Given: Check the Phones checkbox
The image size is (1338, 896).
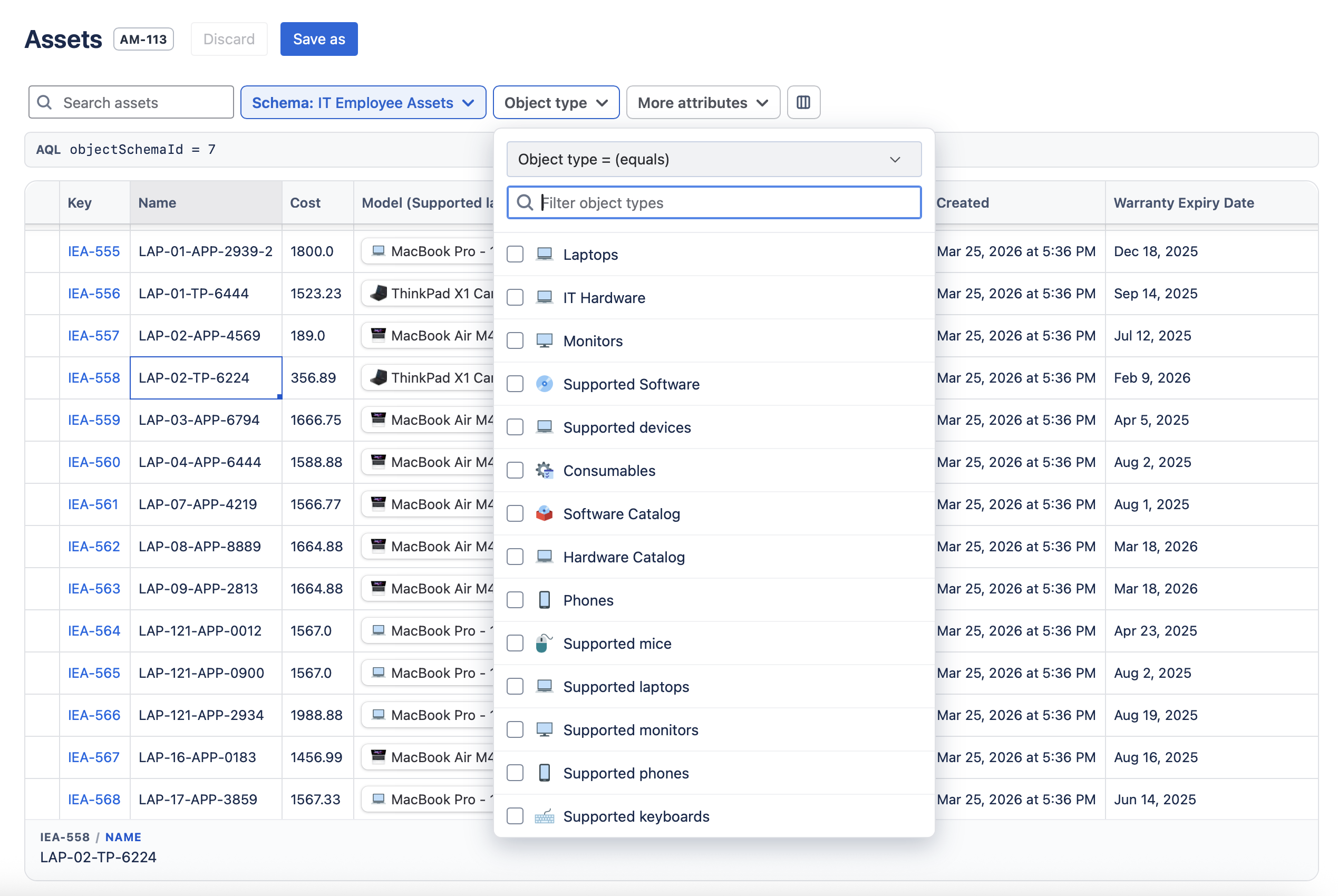Looking at the screenshot, I should pos(515,600).
